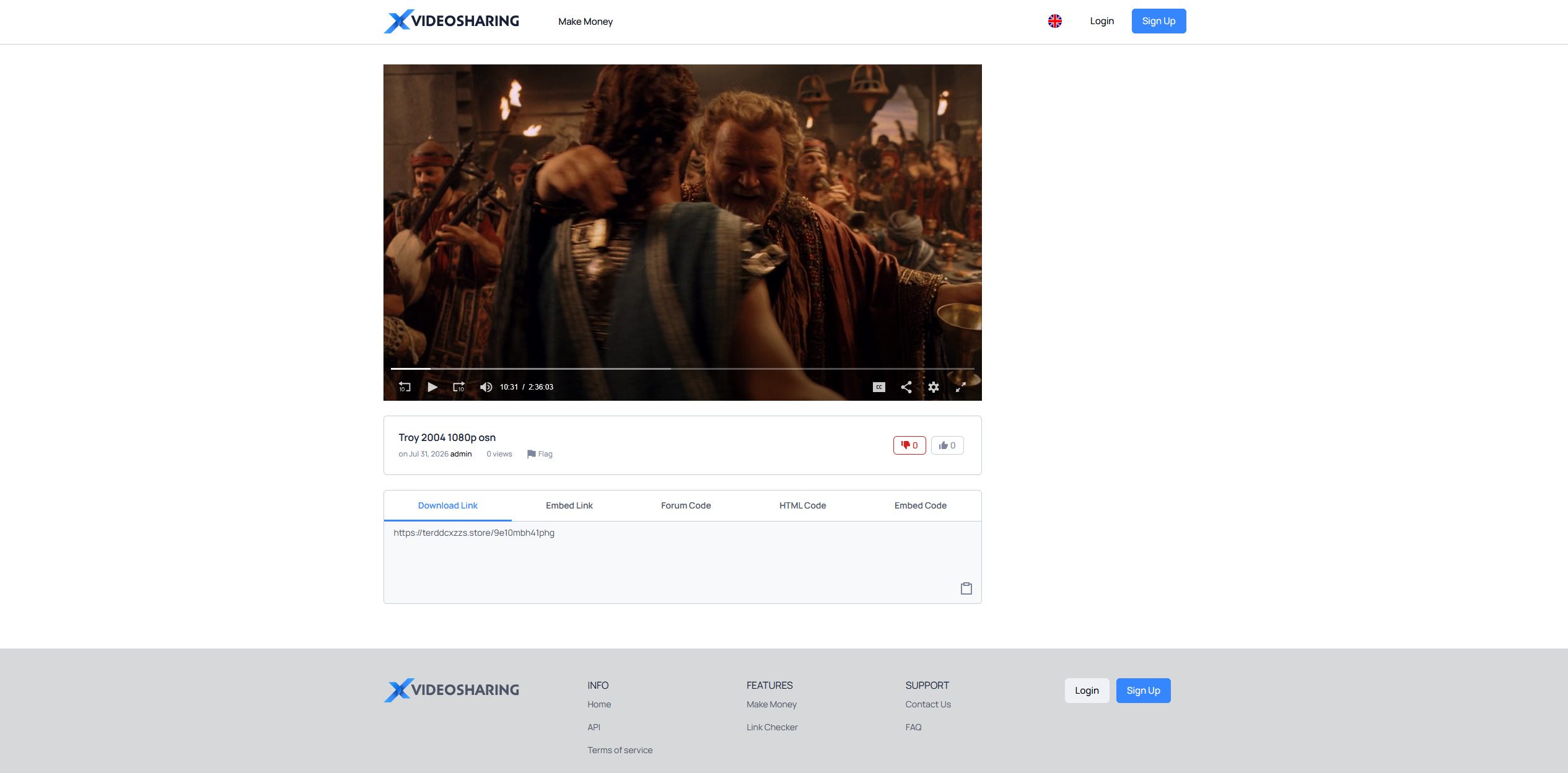Click the 0 views text
This screenshot has height=773, width=1568.
pos(499,454)
